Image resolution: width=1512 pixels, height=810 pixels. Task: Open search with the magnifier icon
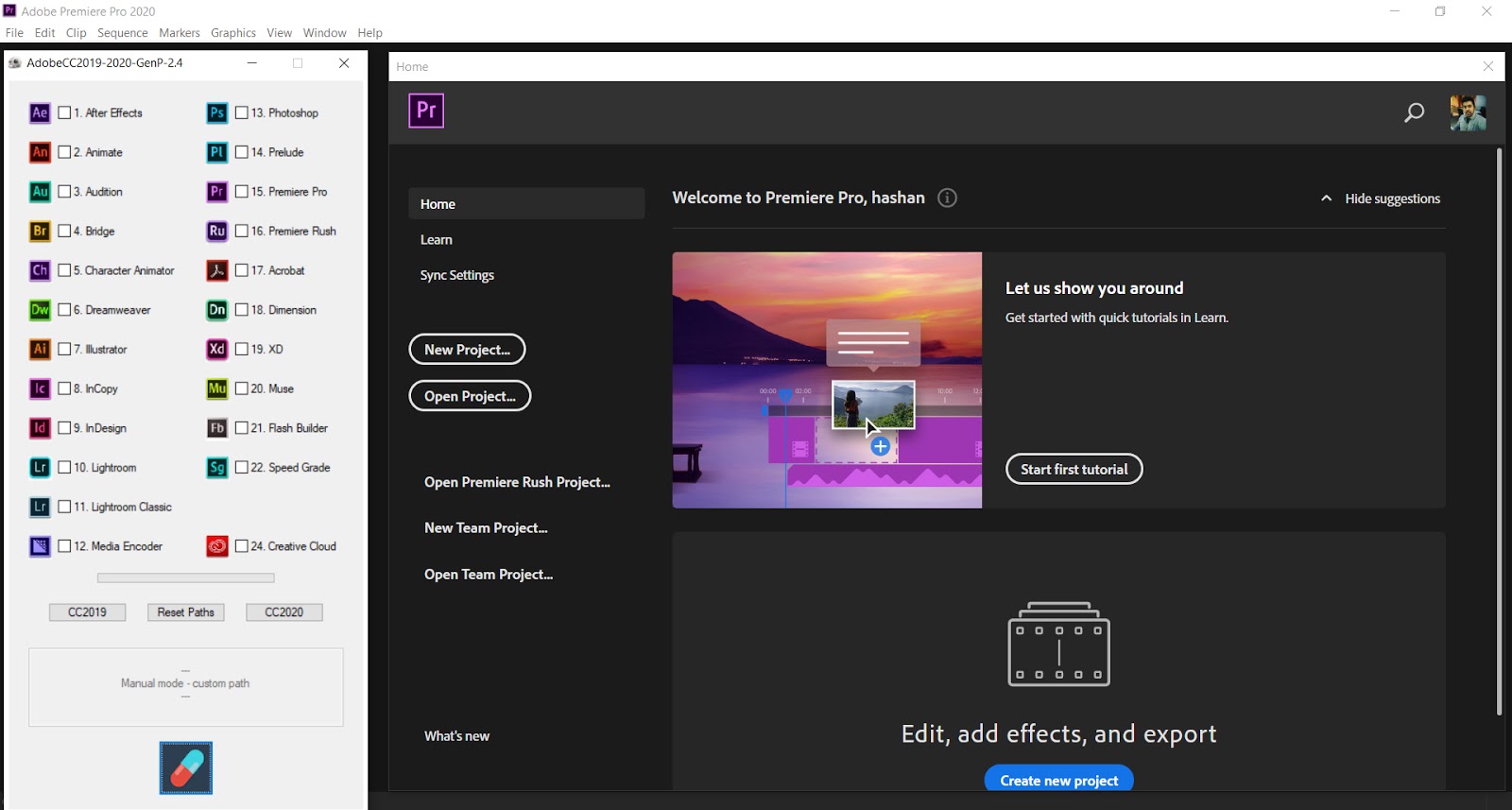point(1414,113)
